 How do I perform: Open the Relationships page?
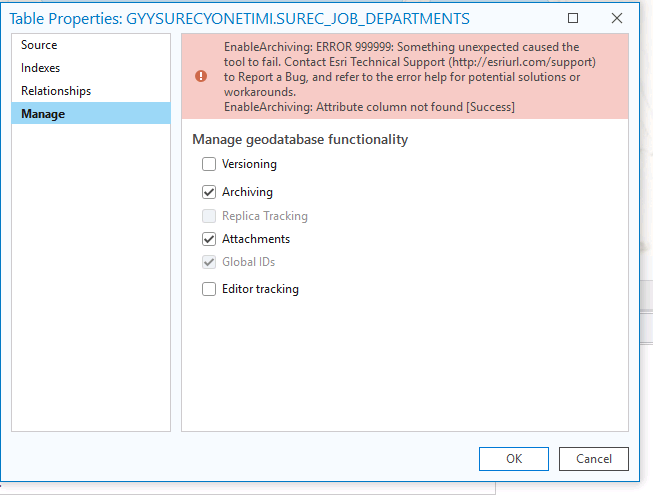point(56,91)
